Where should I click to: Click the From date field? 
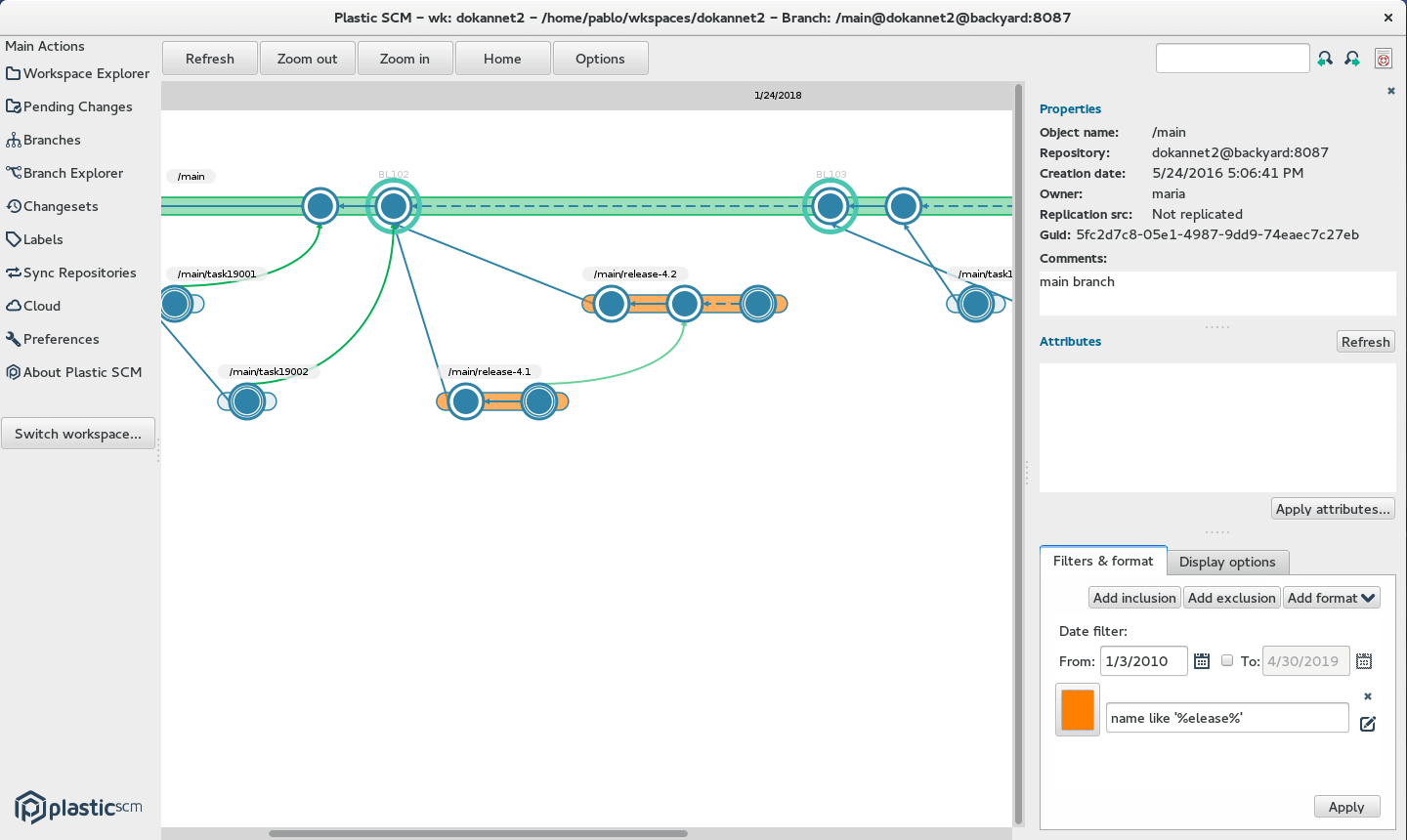pos(1144,661)
